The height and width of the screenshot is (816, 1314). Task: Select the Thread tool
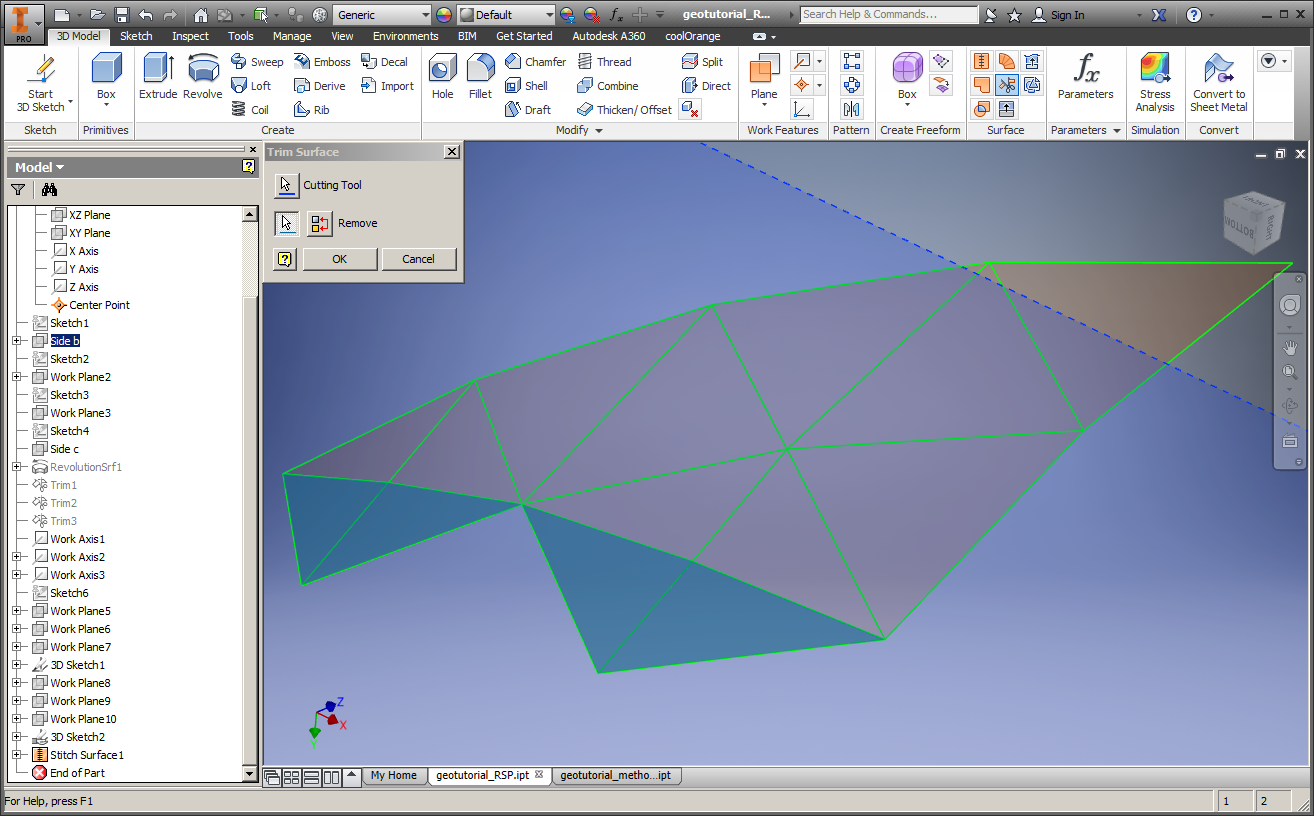tap(604, 62)
